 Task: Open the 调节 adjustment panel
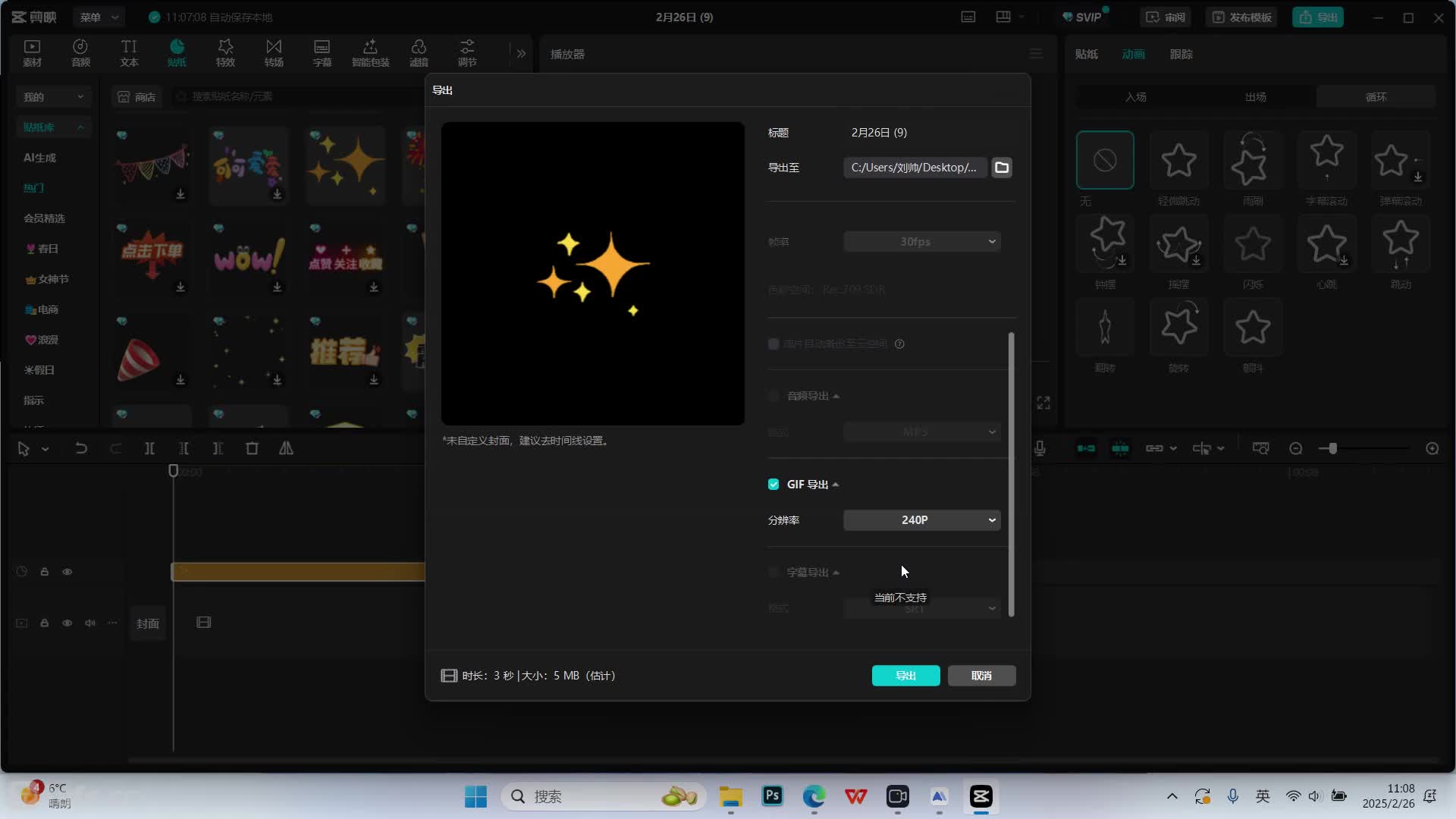[467, 53]
